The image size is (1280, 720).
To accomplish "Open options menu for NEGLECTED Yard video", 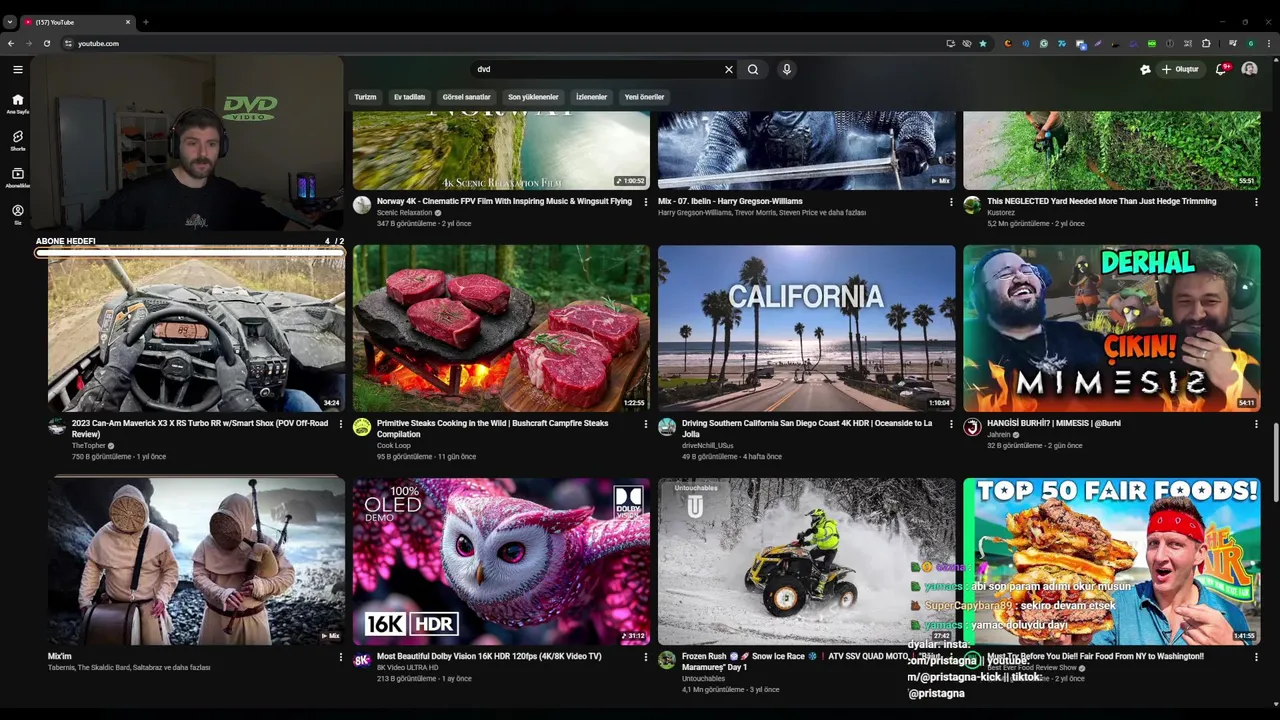I will coord(1256,202).
